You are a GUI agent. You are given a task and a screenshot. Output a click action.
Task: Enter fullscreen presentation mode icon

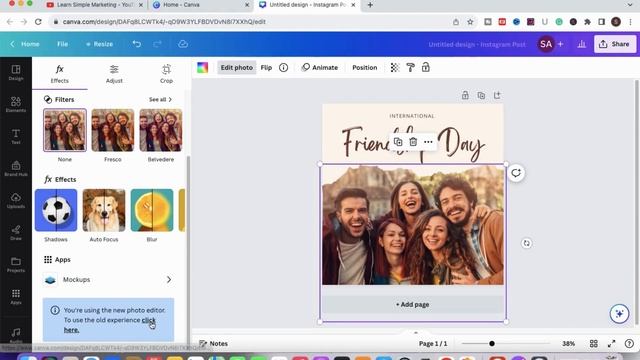click(611, 344)
